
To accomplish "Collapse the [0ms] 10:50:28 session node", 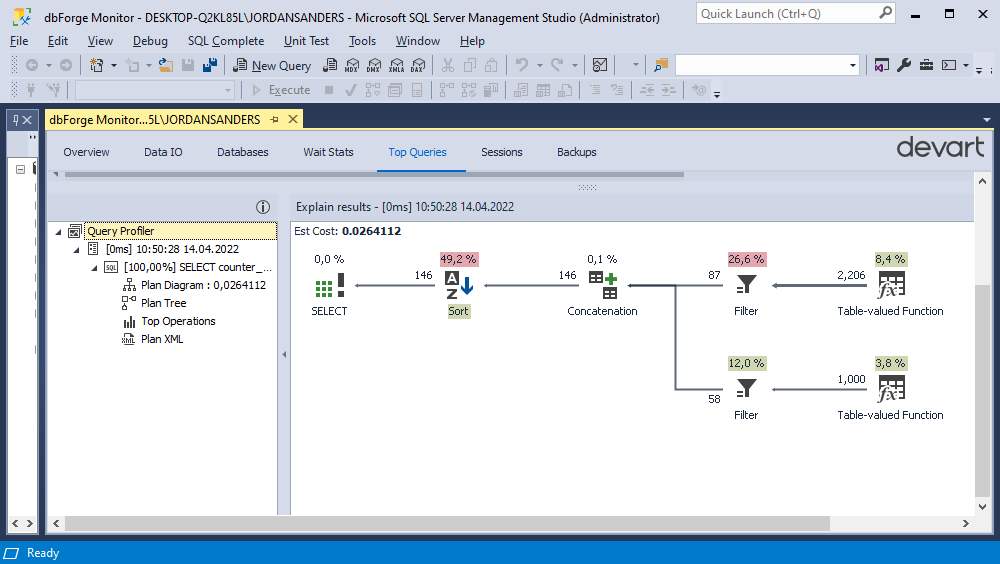I will point(77,249).
